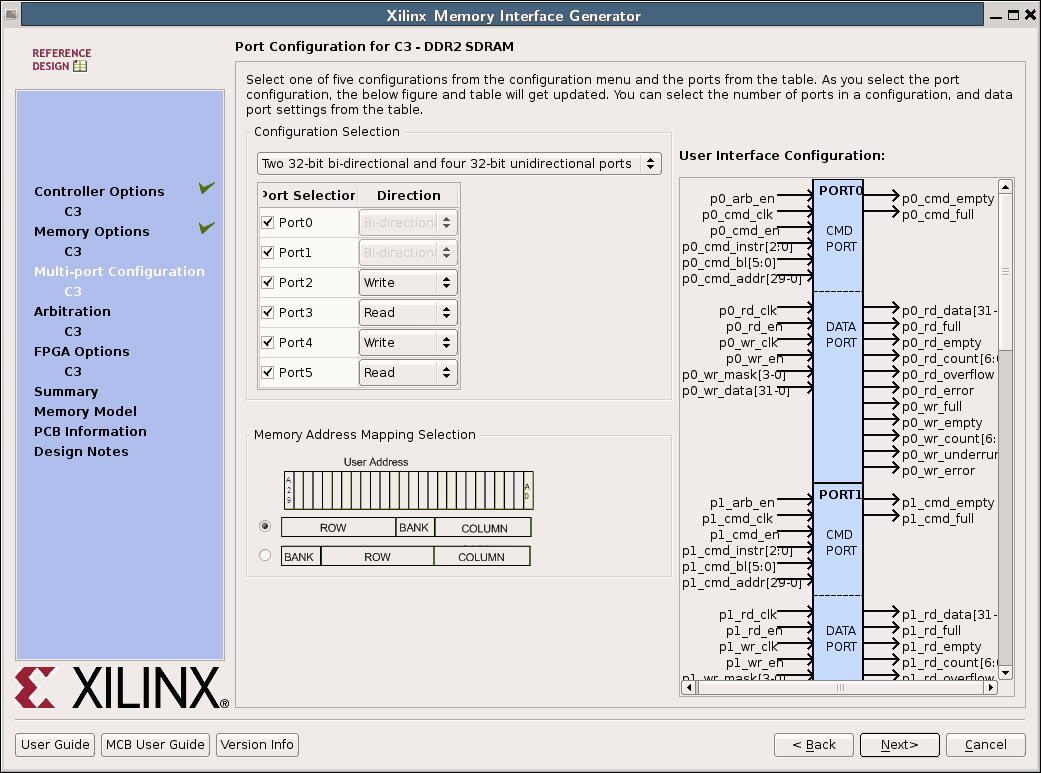Viewport: 1041px width, 773px height.
Task: Open Port2 direction dropdown
Action: point(408,283)
